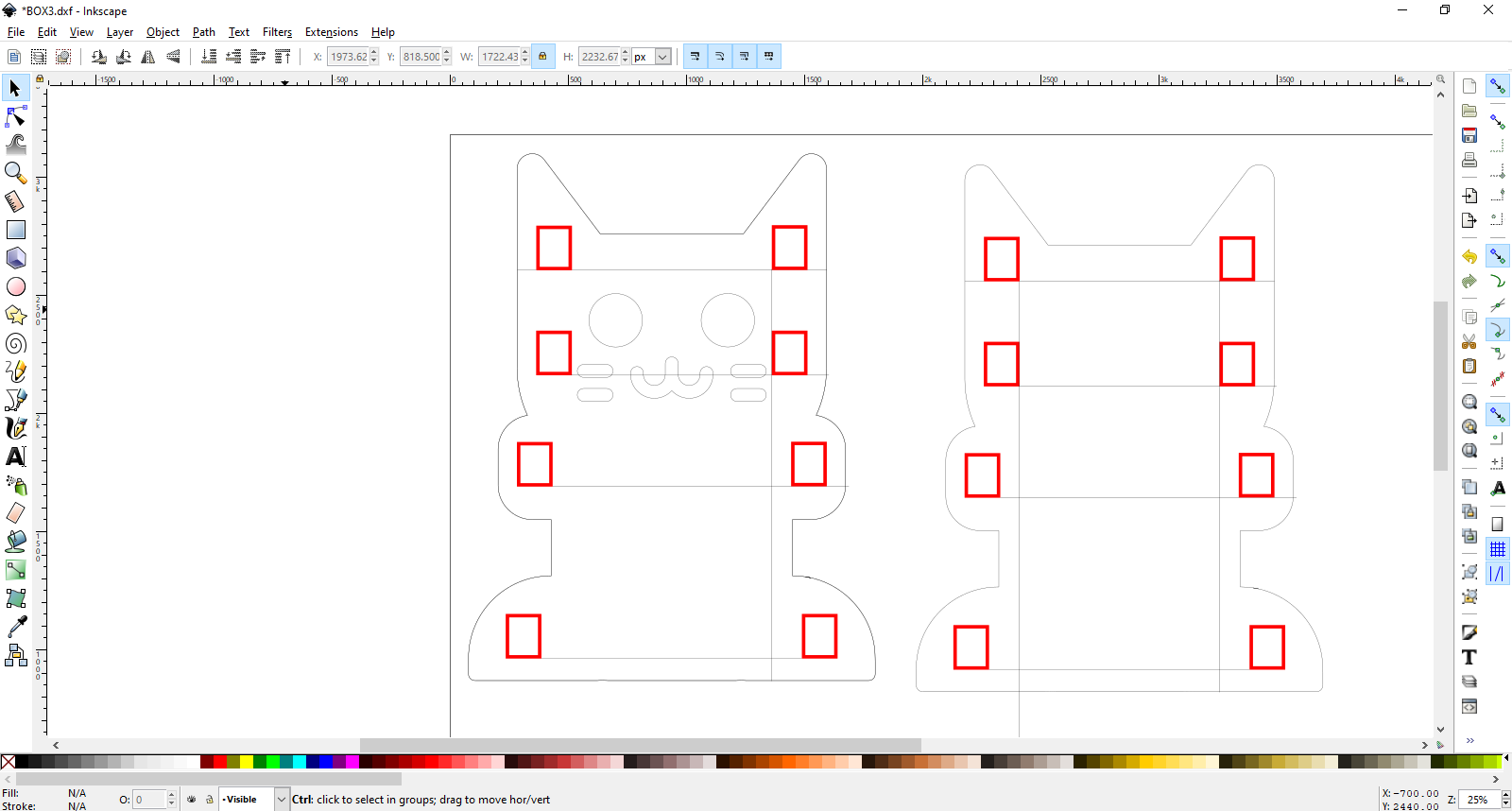Click the no-color X swatch

[x=9, y=762]
